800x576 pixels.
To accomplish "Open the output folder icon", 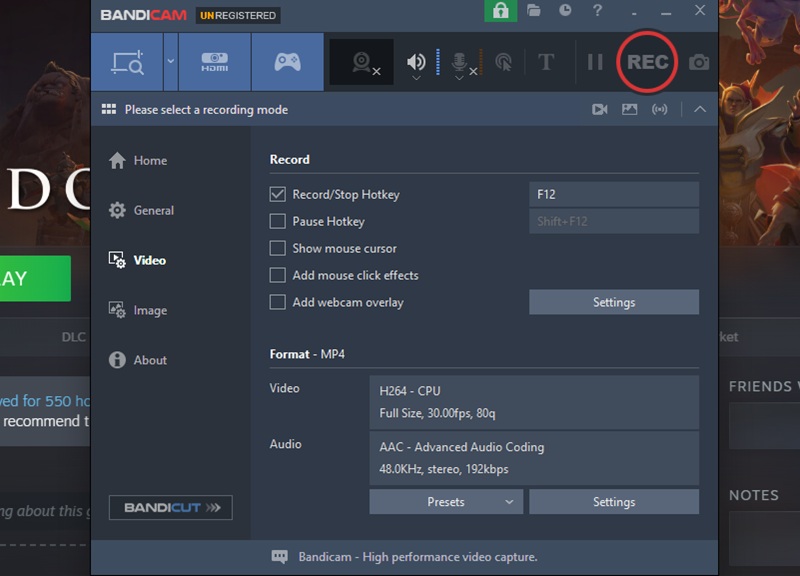I will click(x=534, y=10).
